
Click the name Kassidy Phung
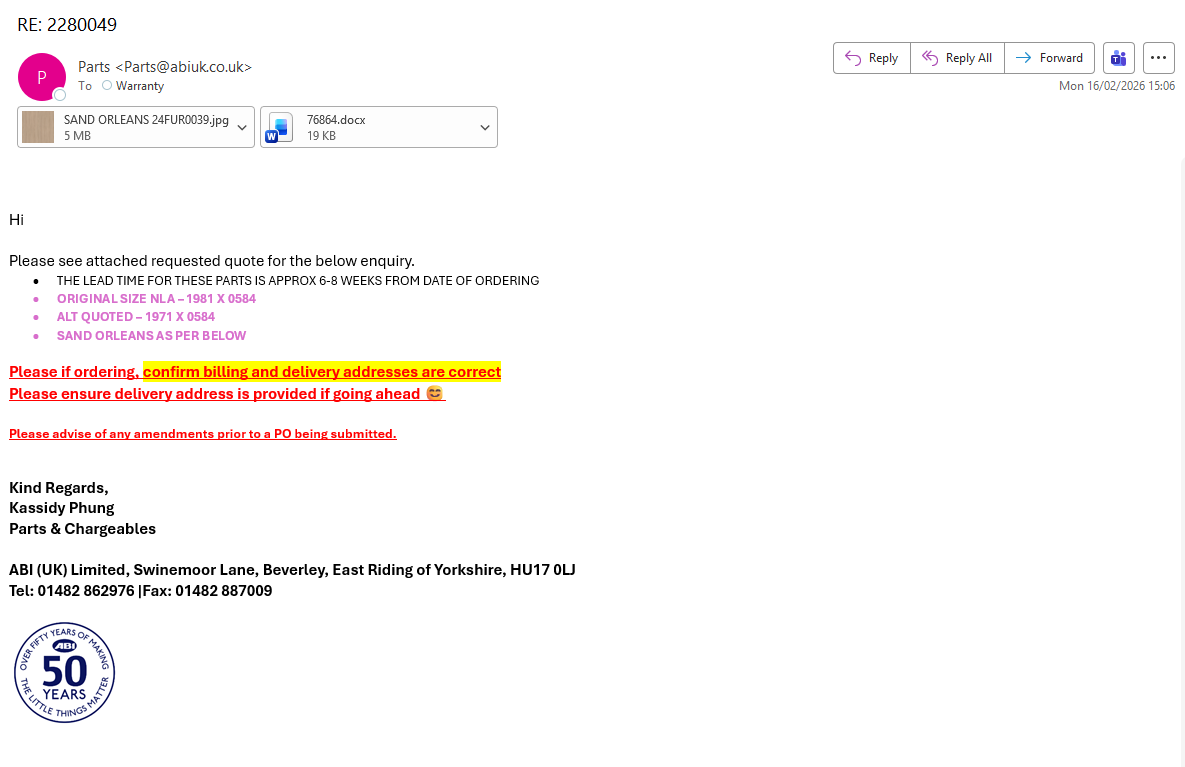tap(62, 508)
